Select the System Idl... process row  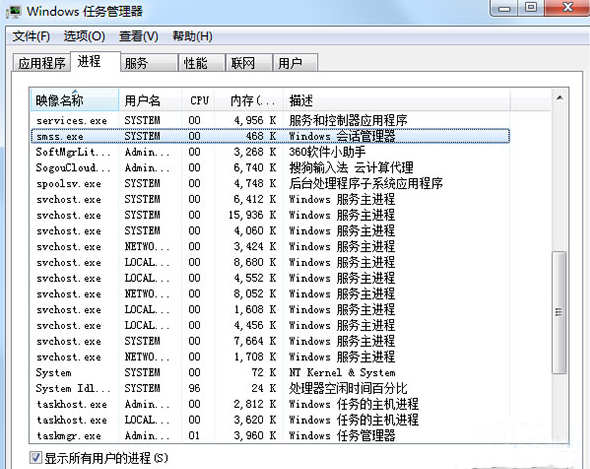[x=270, y=388]
